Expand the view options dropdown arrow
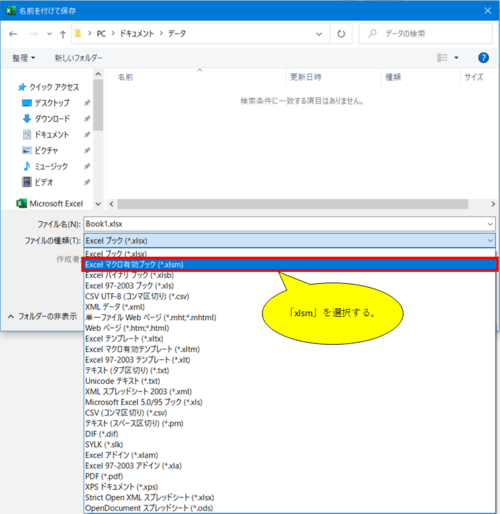Screen dimensions: 500x514 [x=456, y=58]
